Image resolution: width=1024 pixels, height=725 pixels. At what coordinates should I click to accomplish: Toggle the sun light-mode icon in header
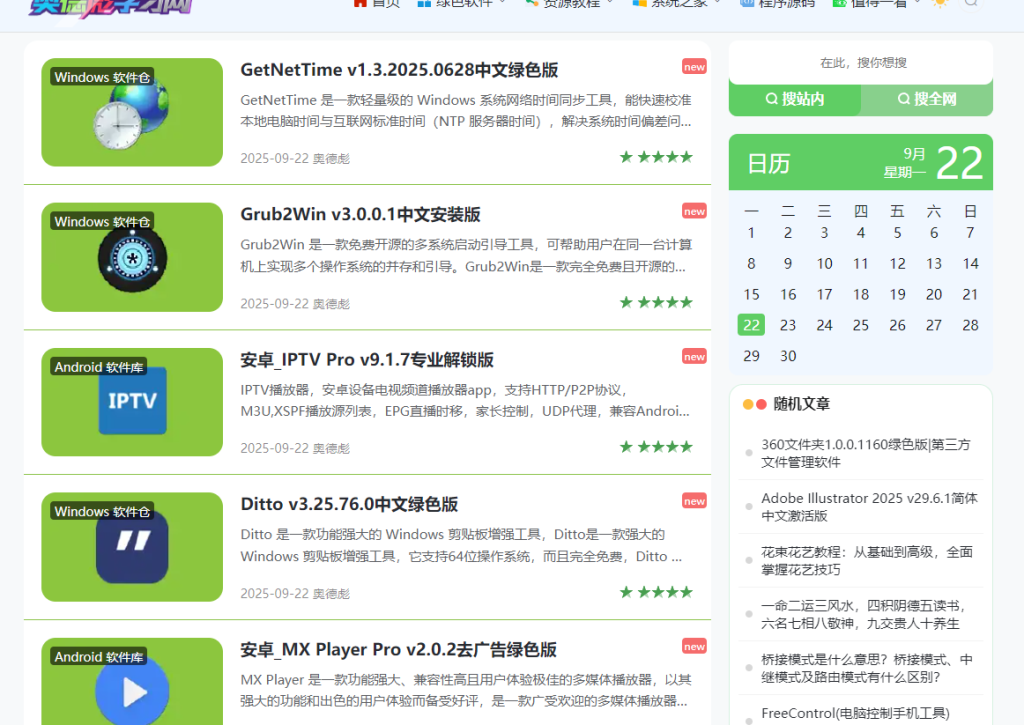940,3
